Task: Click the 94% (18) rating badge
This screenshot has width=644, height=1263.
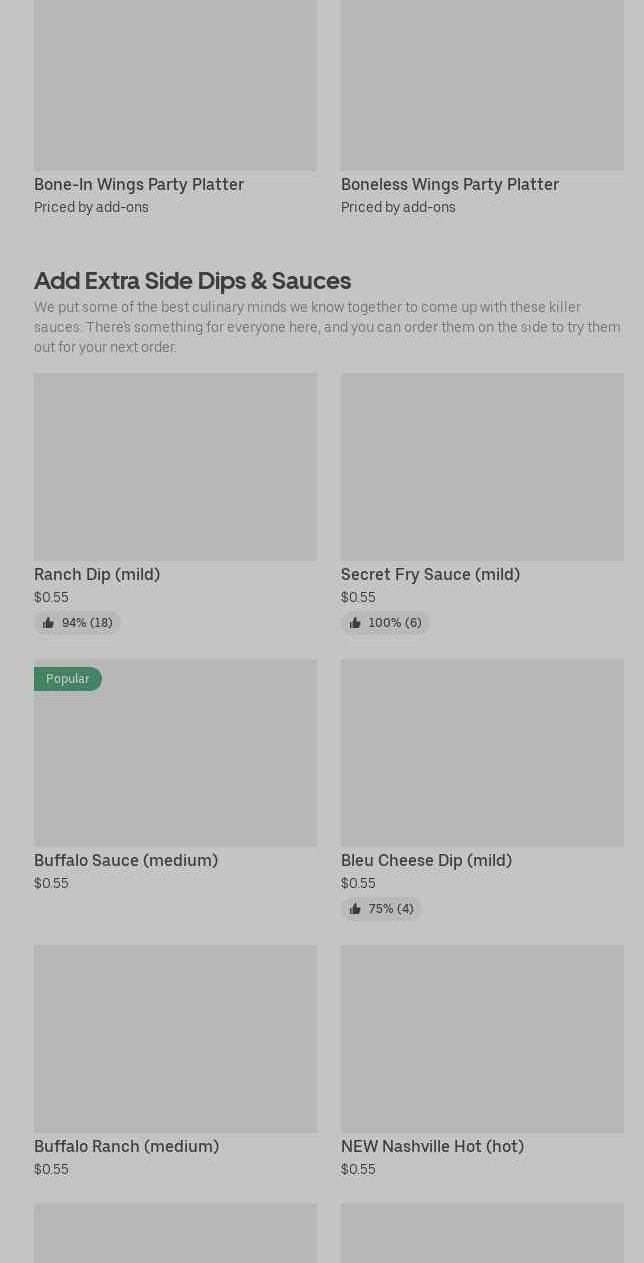Action: pos(78,623)
